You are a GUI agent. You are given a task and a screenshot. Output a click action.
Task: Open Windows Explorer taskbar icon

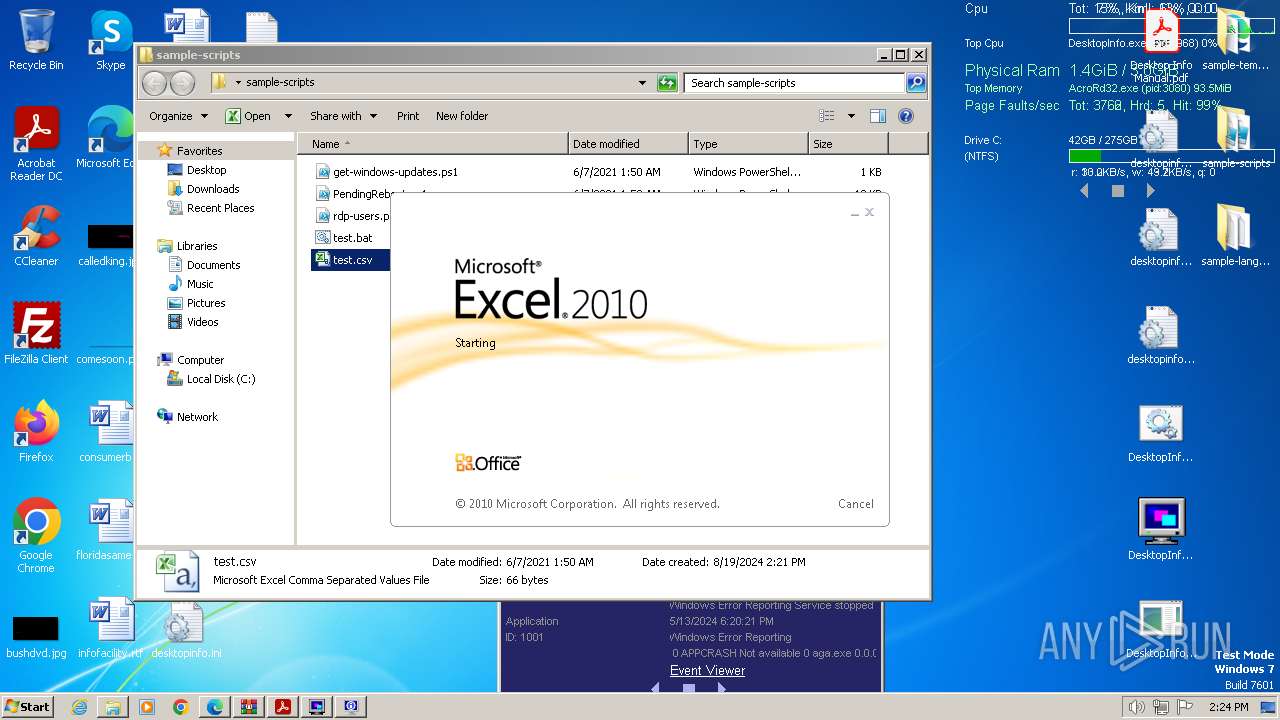coord(113,707)
